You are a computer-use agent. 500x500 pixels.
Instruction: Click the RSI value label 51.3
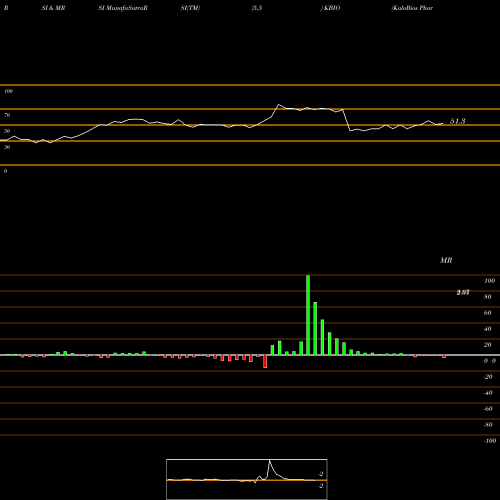(457, 121)
